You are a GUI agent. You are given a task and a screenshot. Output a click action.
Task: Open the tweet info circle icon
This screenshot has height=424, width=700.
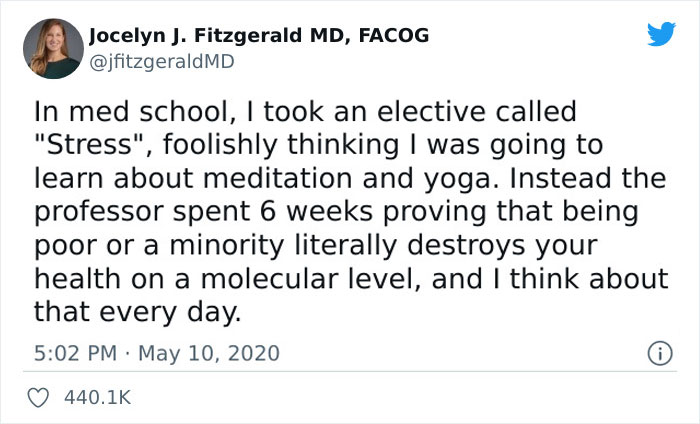660,353
